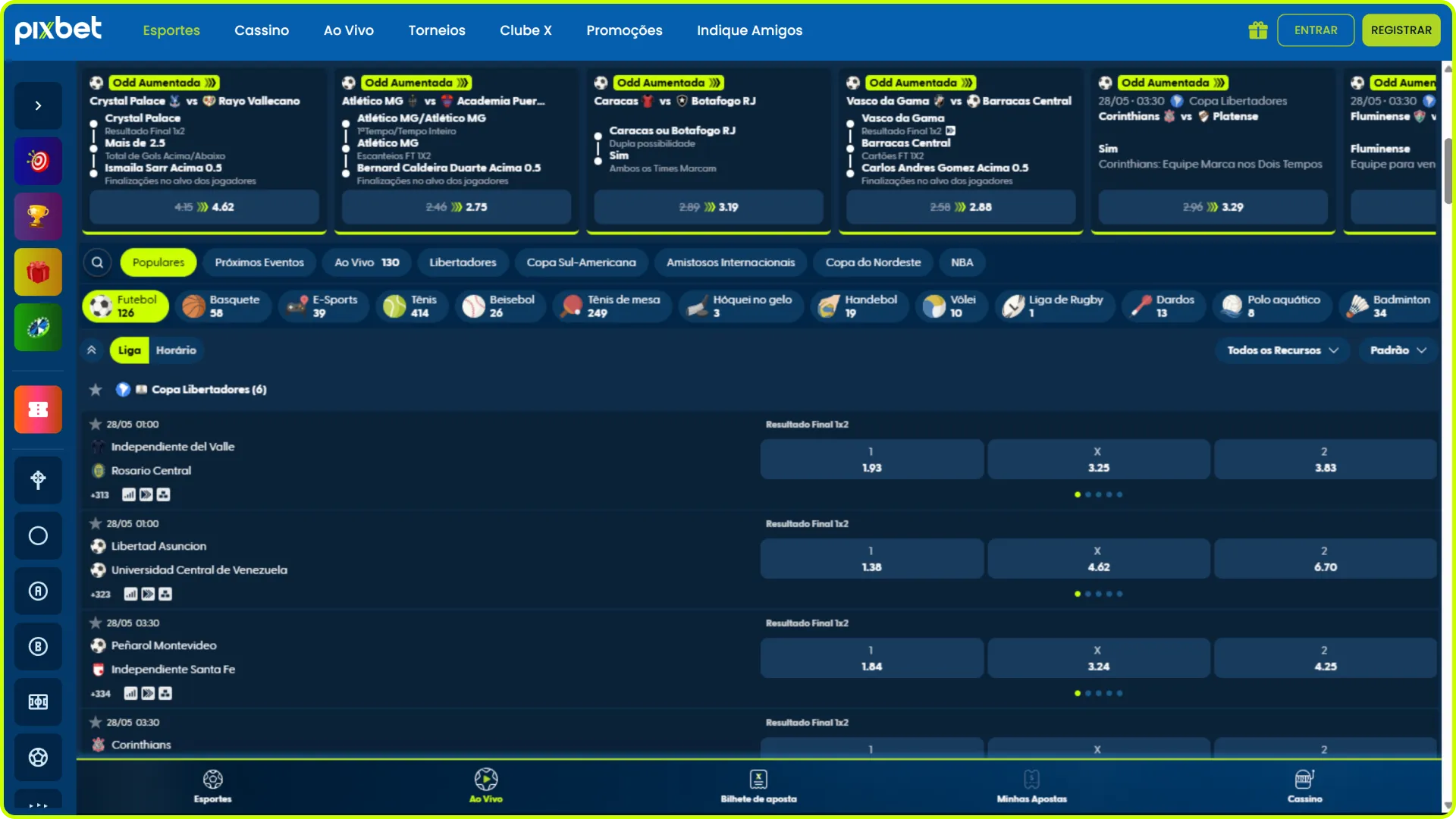Favorite the Peñarol Montevideo match star
The image size is (1456, 819).
96,623
